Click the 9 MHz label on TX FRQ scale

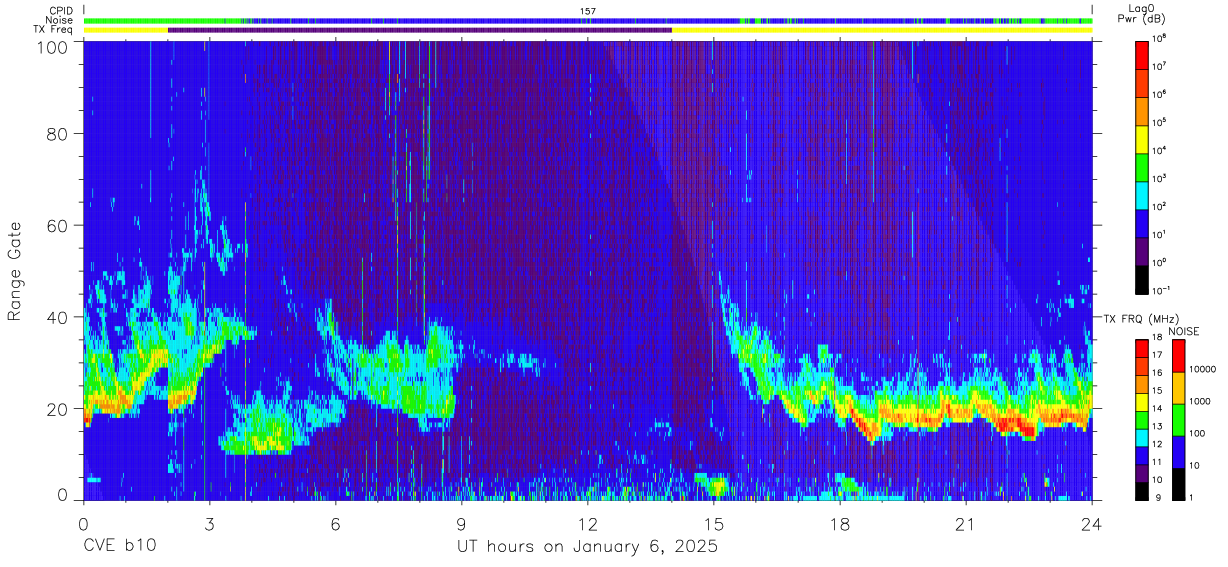1156,497
